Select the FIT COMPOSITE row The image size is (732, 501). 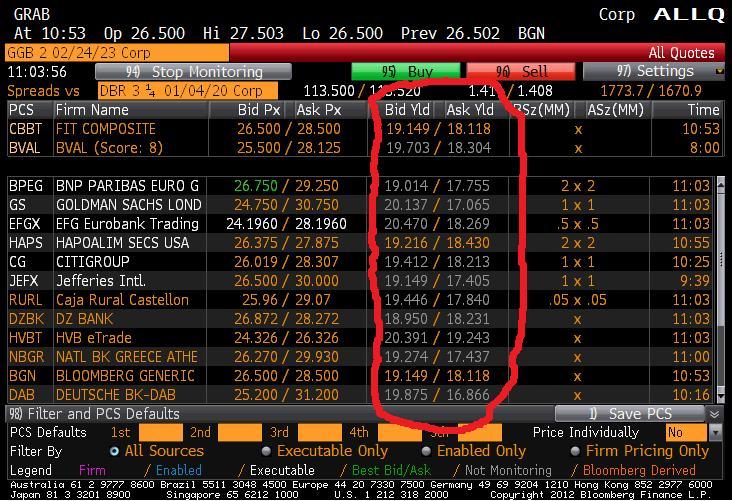[365, 129]
